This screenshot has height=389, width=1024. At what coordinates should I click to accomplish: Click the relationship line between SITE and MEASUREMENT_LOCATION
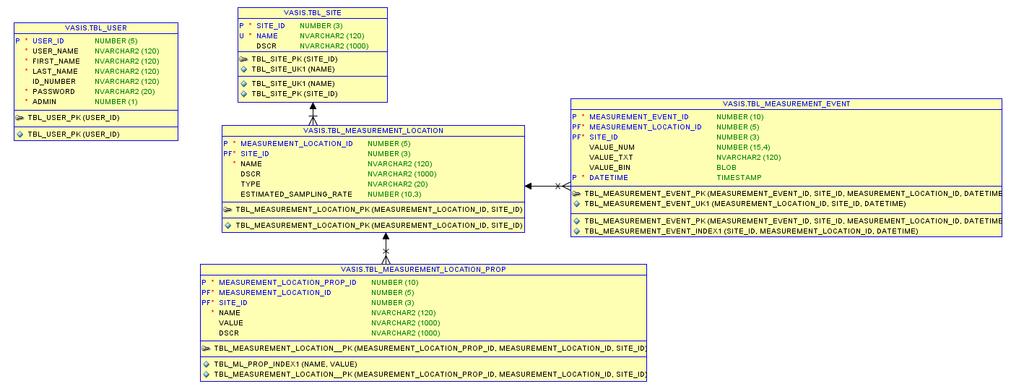pyautogui.click(x=313, y=114)
